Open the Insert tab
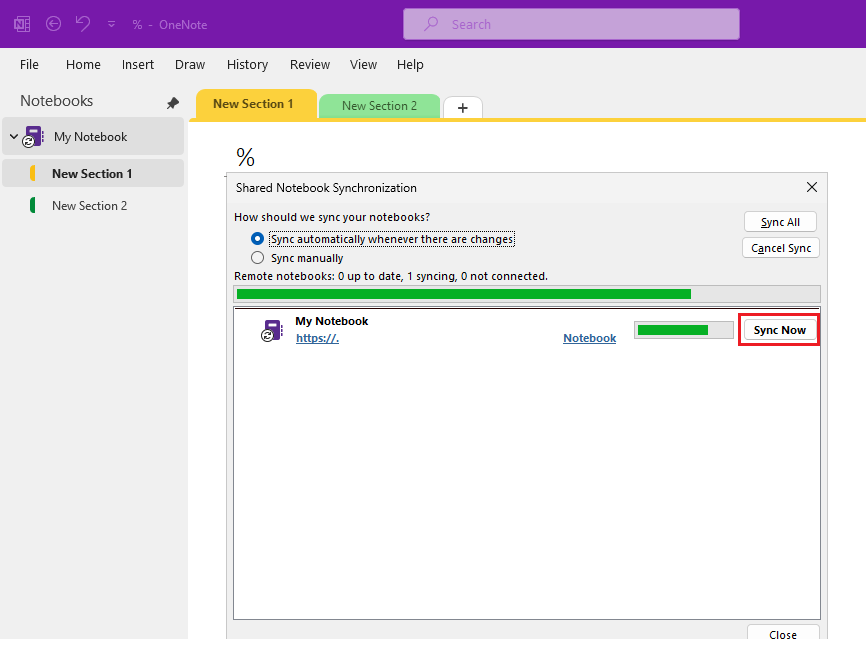This screenshot has width=866, height=663. point(138,65)
